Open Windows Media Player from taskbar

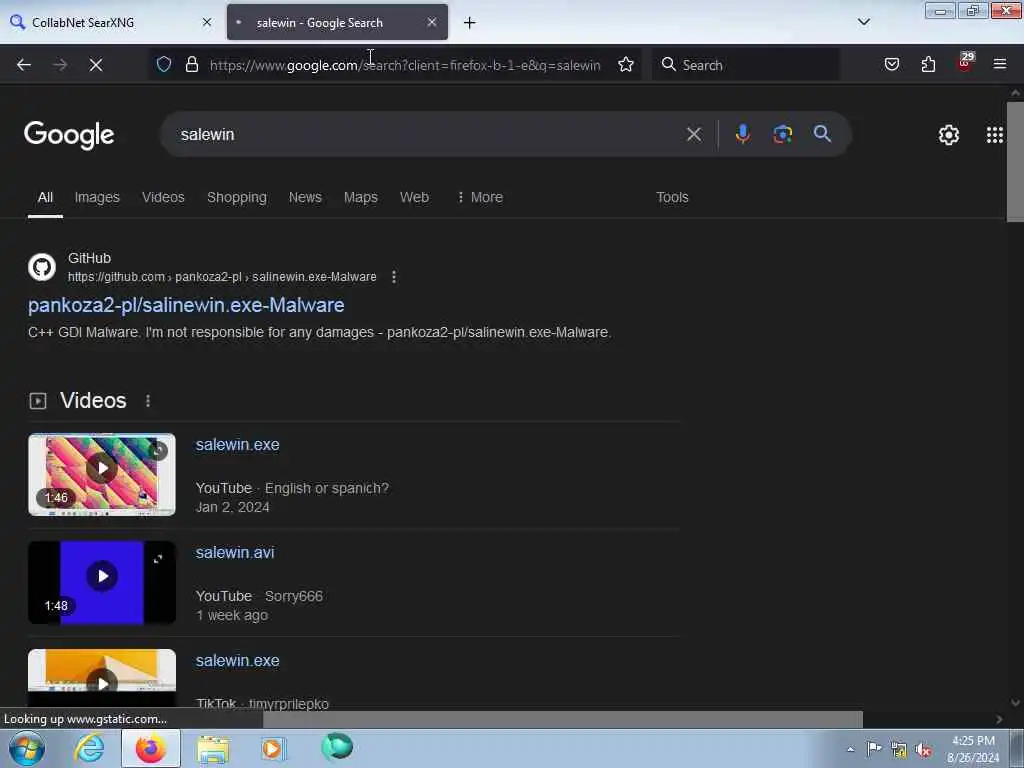click(x=274, y=748)
